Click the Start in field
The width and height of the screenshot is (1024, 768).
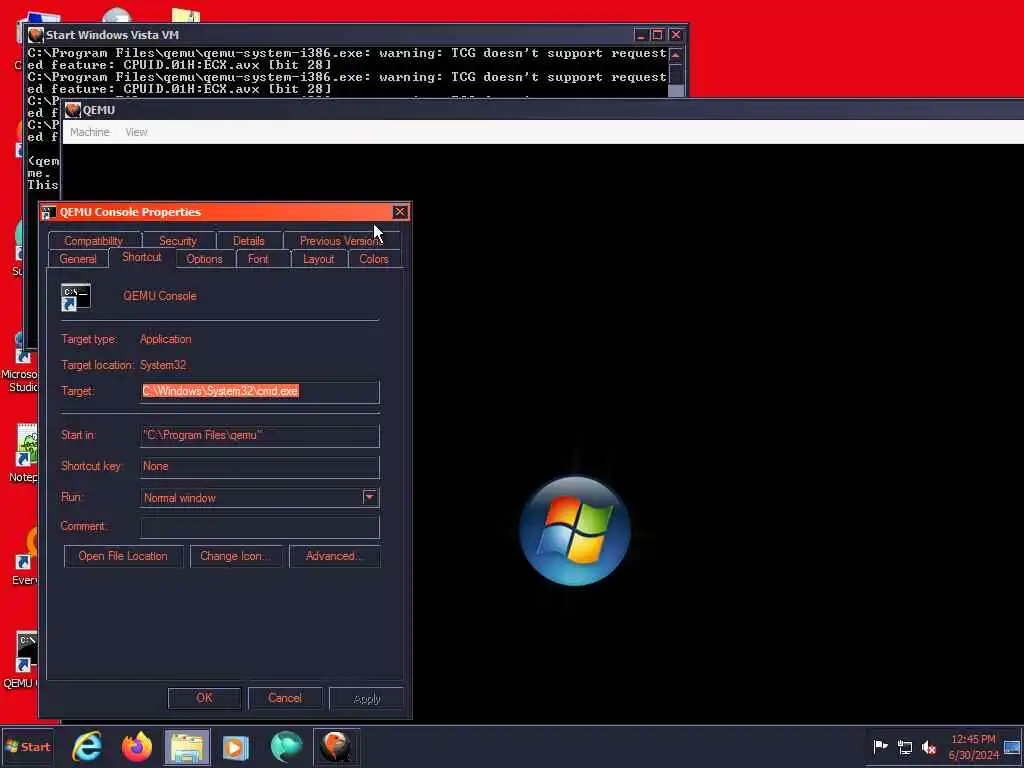click(x=259, y=436)
